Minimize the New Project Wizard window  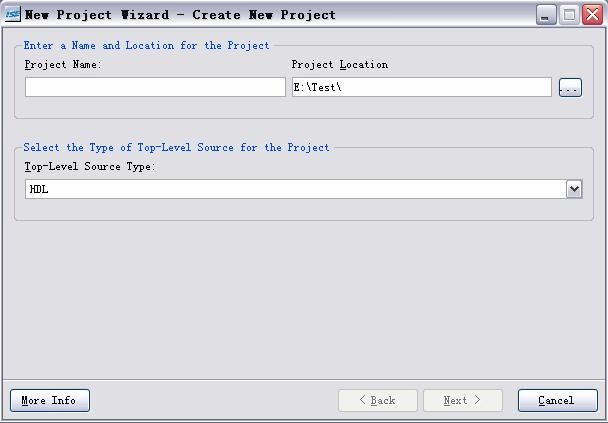pos(546,15)
